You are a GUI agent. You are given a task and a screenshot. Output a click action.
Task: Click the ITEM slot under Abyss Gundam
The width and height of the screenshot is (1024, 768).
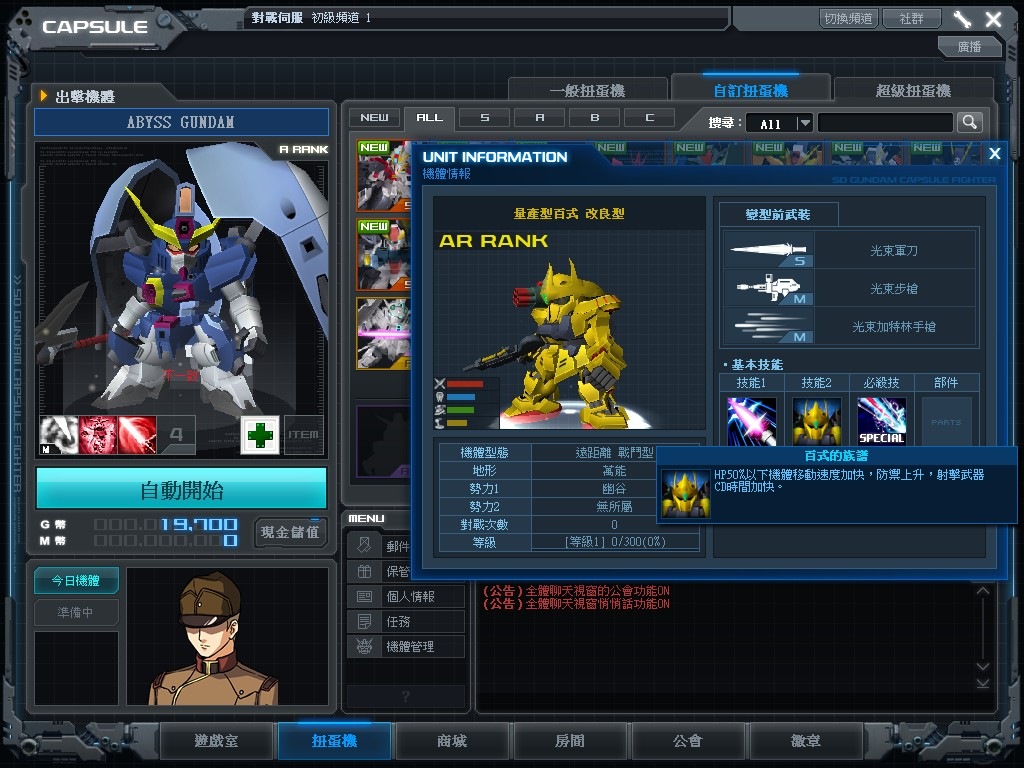304,435
